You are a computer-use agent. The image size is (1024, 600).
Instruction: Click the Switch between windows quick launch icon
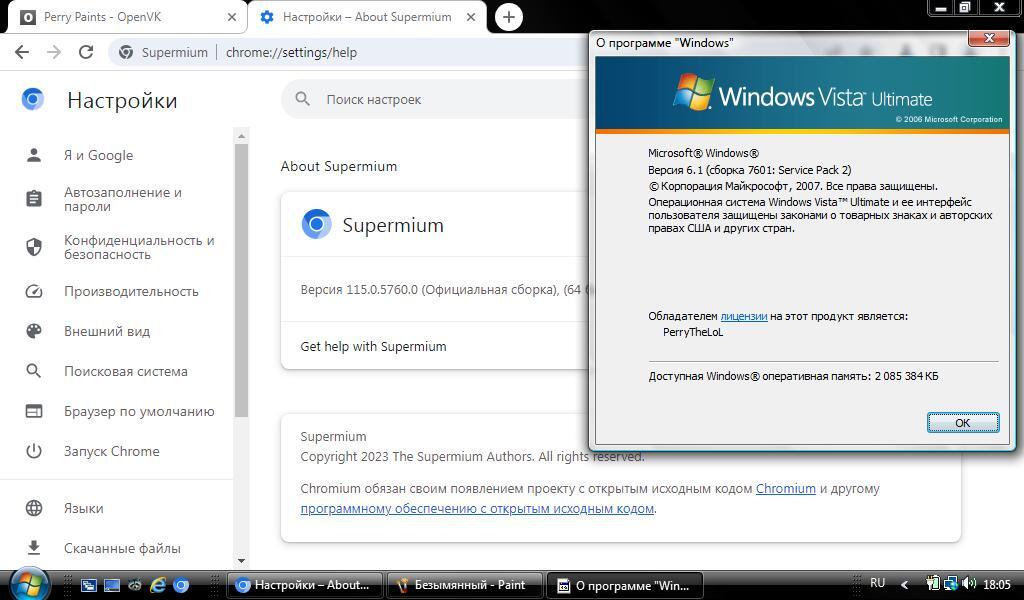pos(89,586)
